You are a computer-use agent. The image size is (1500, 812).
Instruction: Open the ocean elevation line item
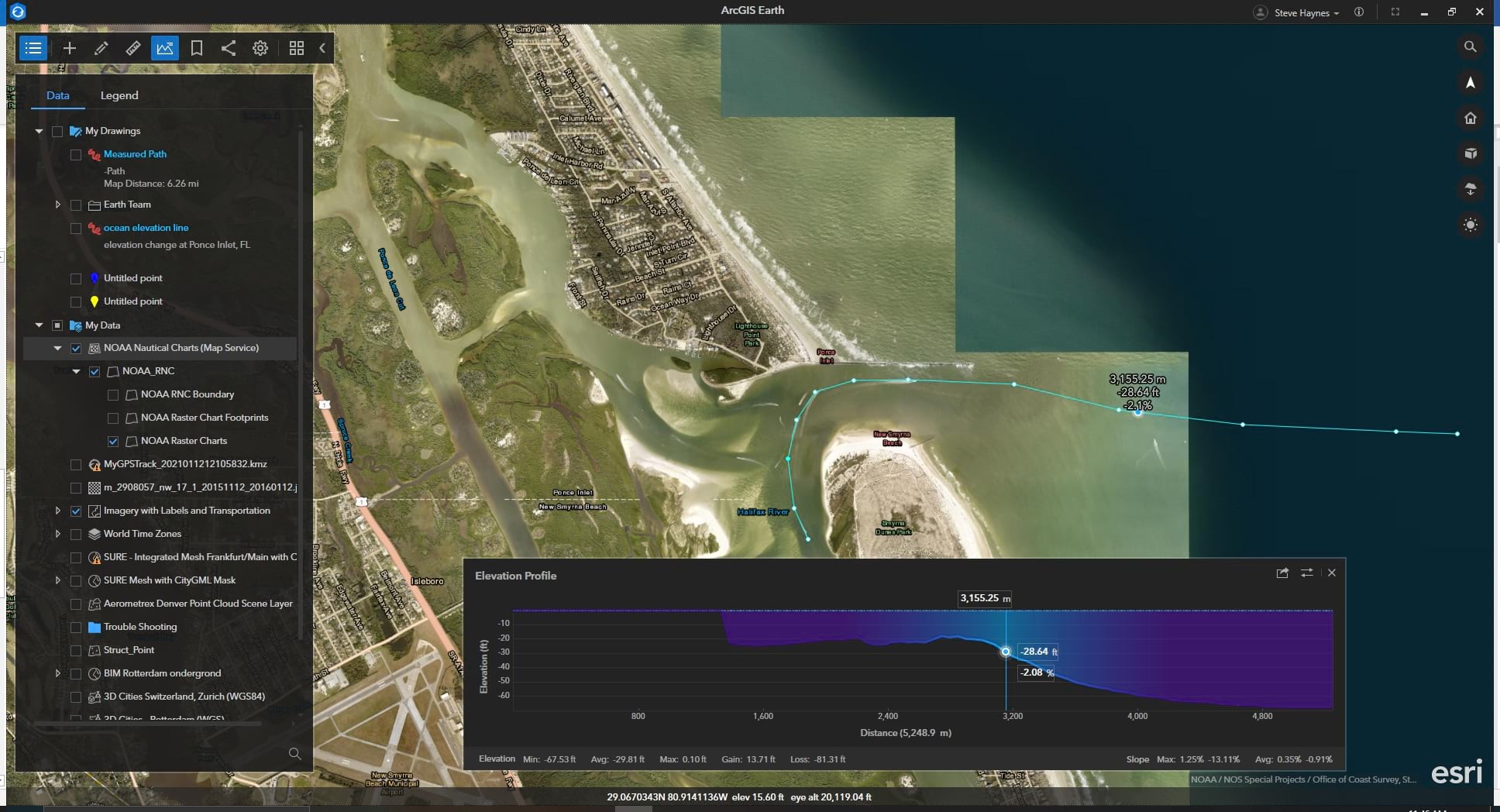coord(146,228)
